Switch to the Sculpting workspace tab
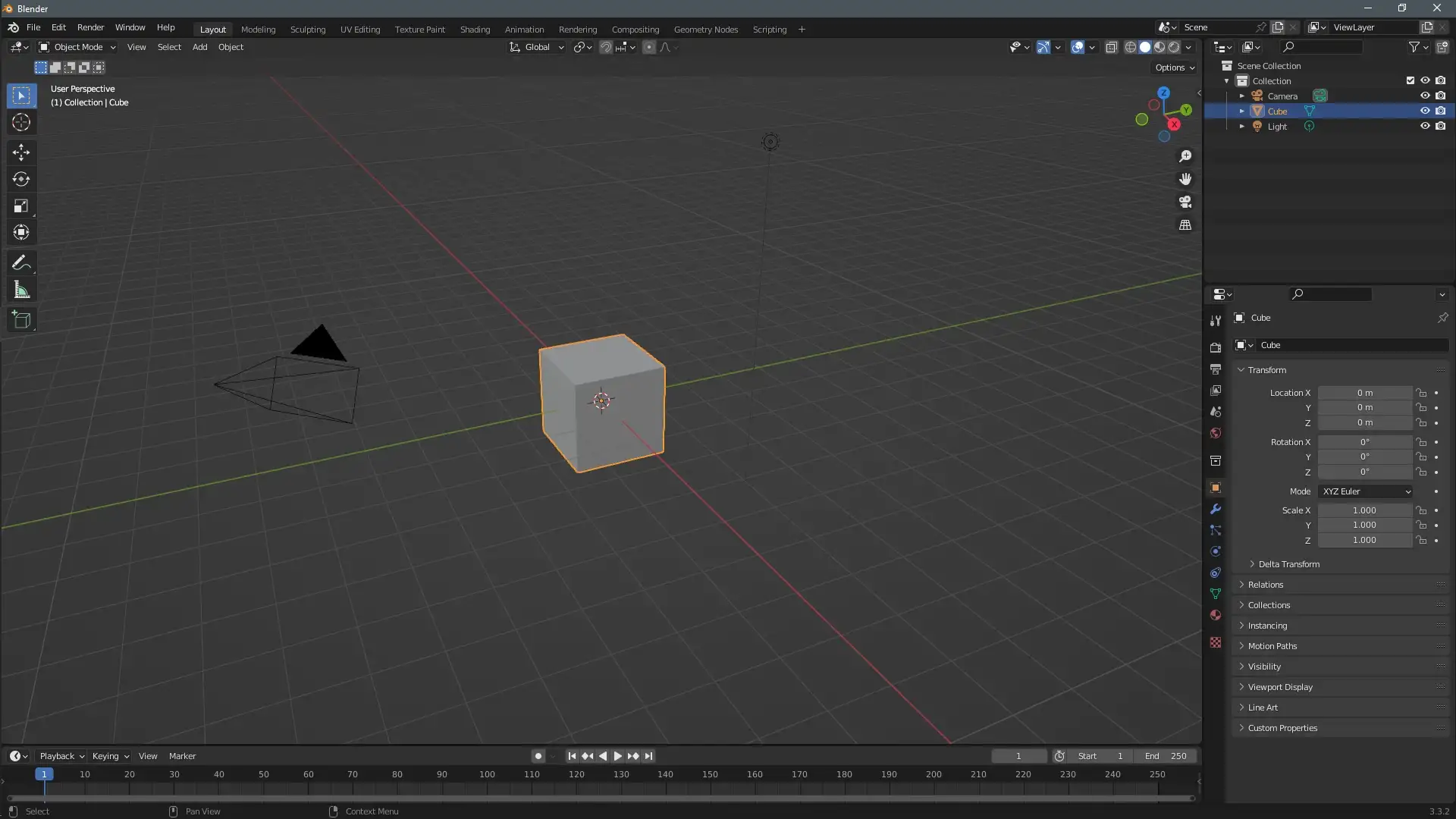Image resolution: width=1456 pixels, height=819 pixels. tap(307, 30)
